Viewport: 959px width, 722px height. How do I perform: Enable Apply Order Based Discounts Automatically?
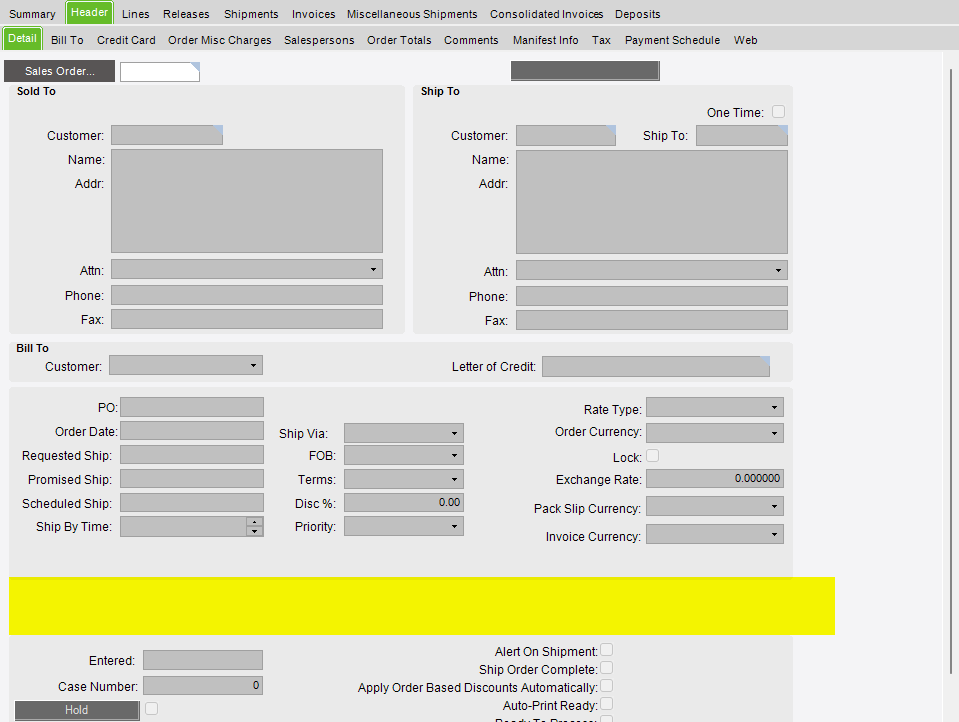tap(606, 686)
